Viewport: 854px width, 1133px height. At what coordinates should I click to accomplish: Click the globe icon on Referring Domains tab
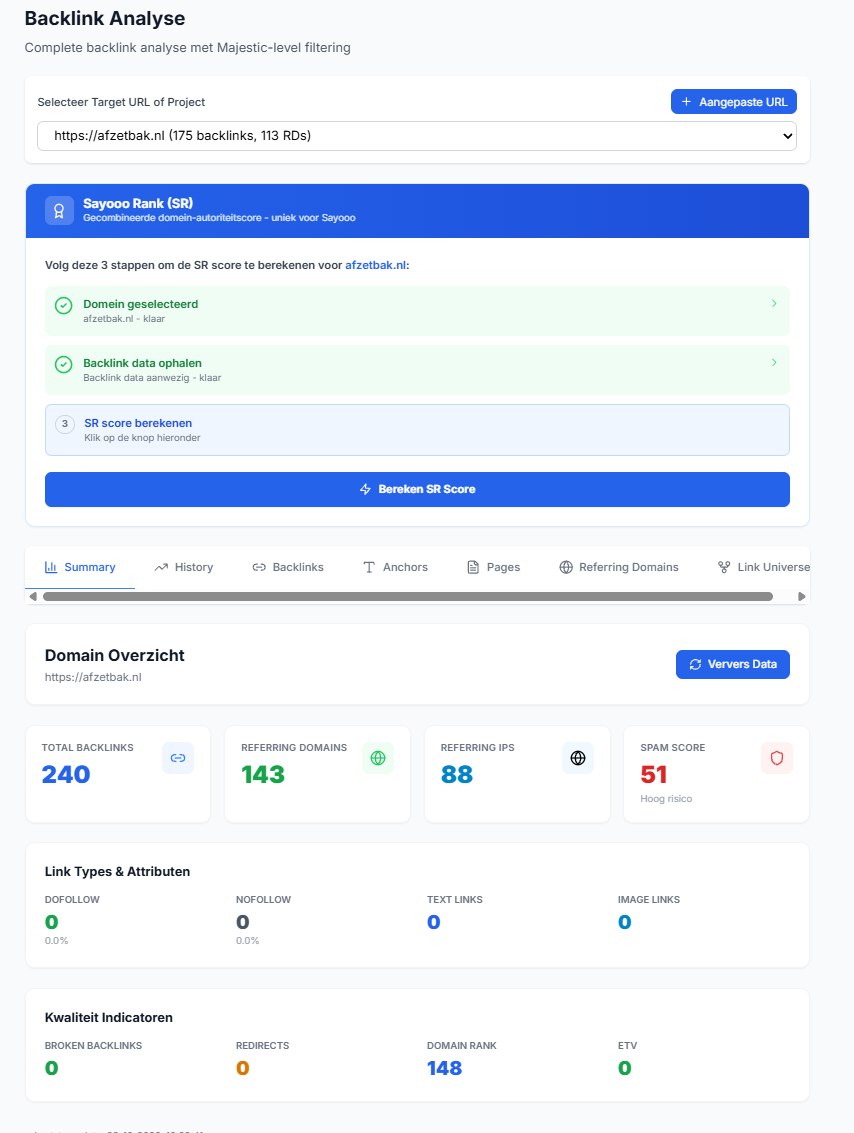566,567
